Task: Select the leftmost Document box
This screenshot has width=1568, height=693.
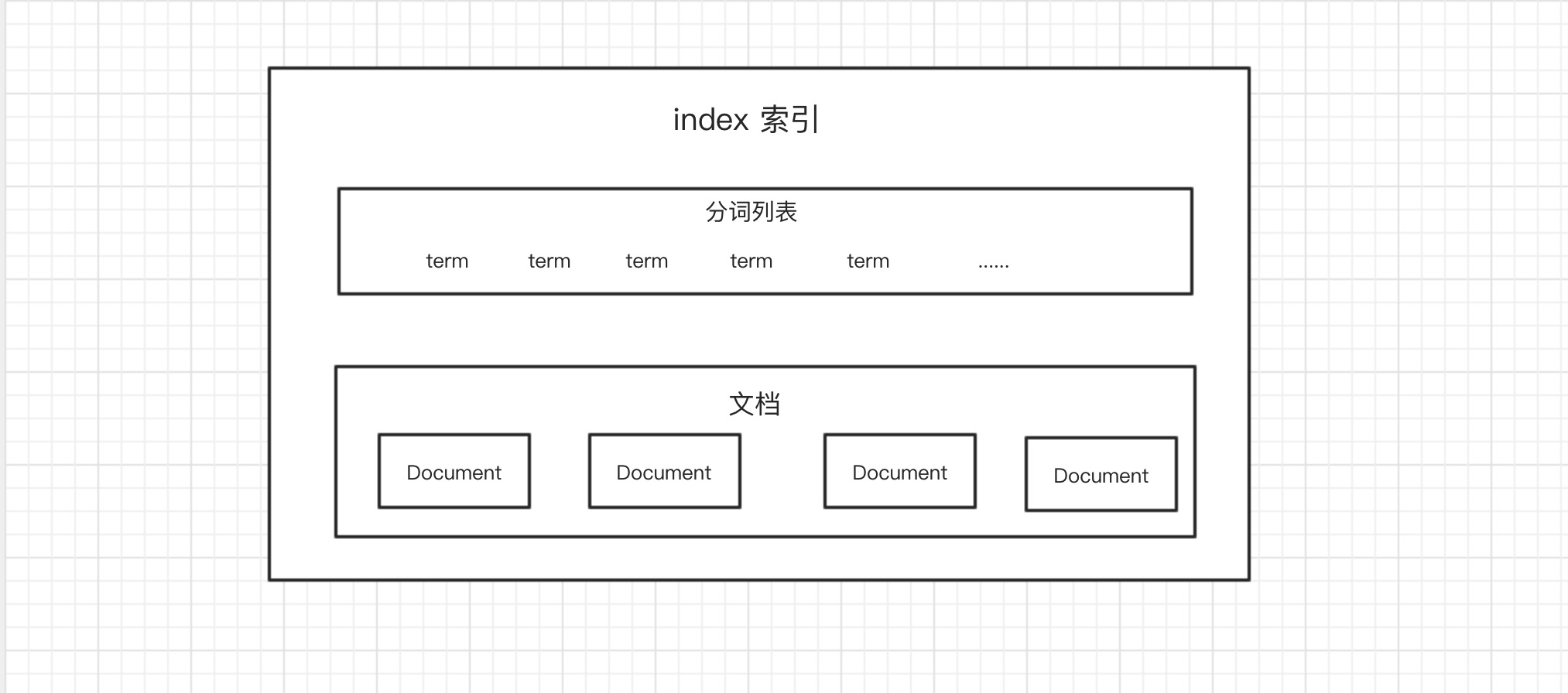Action: click(x=454, y=472)
